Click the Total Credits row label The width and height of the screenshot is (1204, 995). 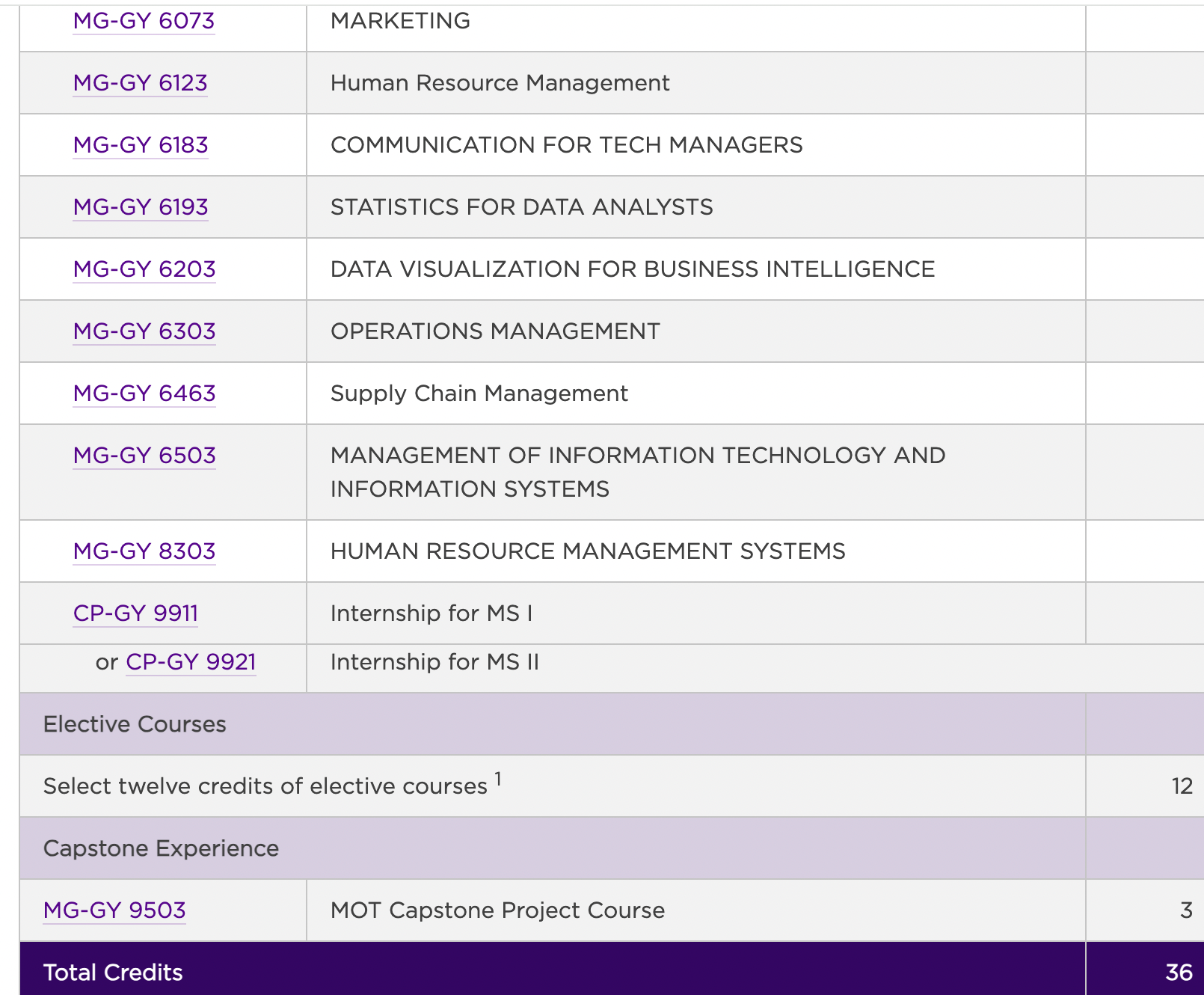[113, 973]
